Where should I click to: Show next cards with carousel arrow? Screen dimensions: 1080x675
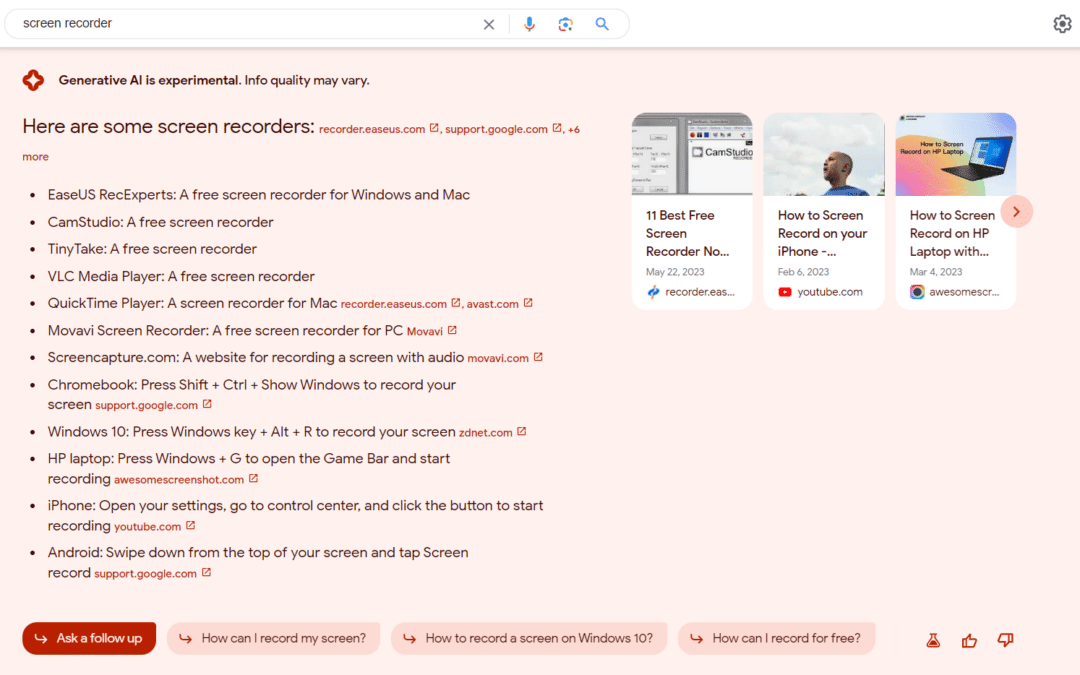[x=1016, y=211]
